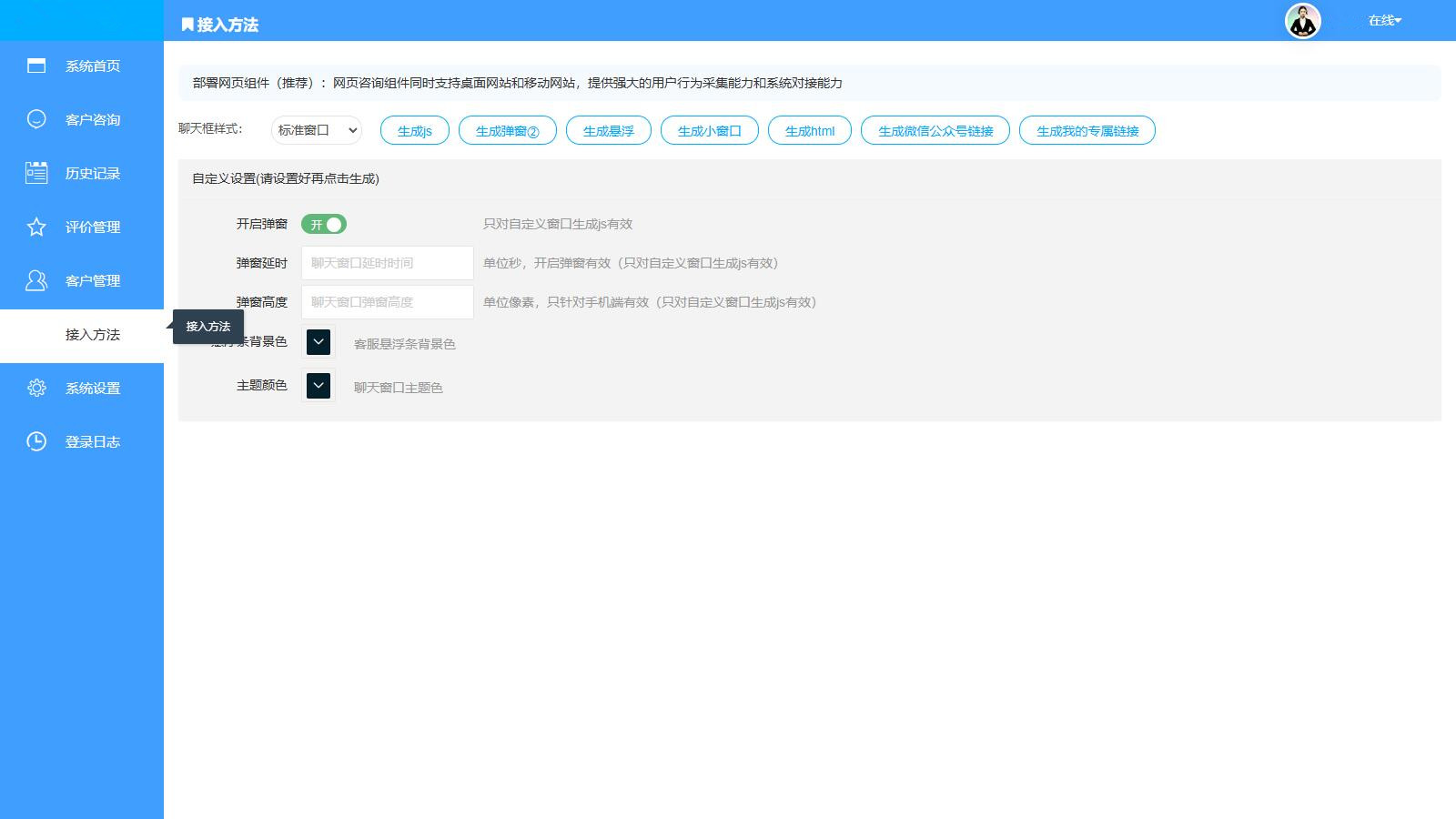Click the system settings gear icon
Image resolution: width=1456 pixels, height=819 pixels.
(36, 388)
